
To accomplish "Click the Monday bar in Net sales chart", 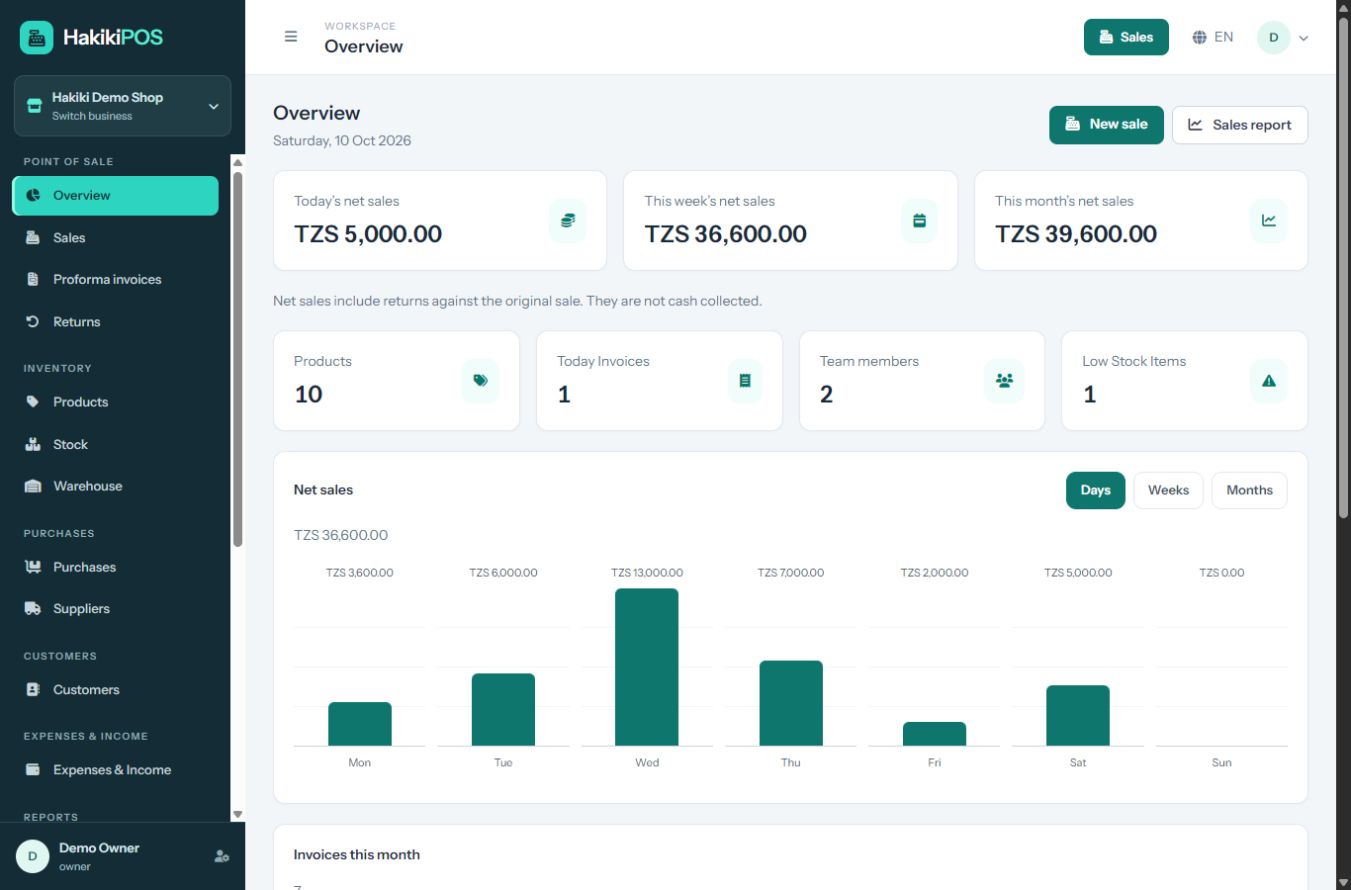I will [360, 724].
